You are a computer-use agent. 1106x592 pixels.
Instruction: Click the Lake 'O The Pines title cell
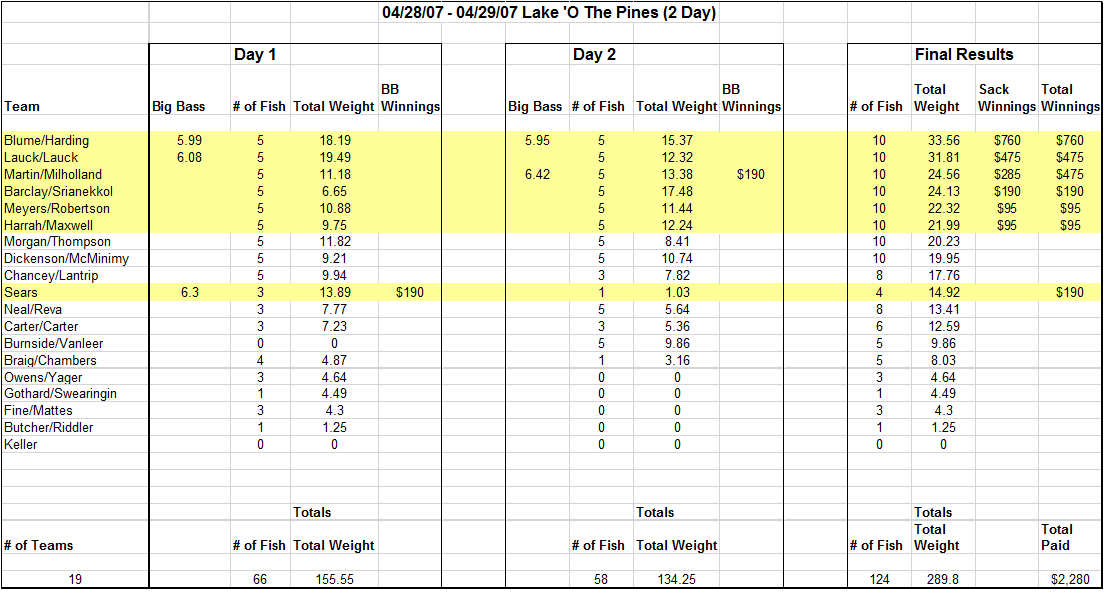click(x=549, y=13)
